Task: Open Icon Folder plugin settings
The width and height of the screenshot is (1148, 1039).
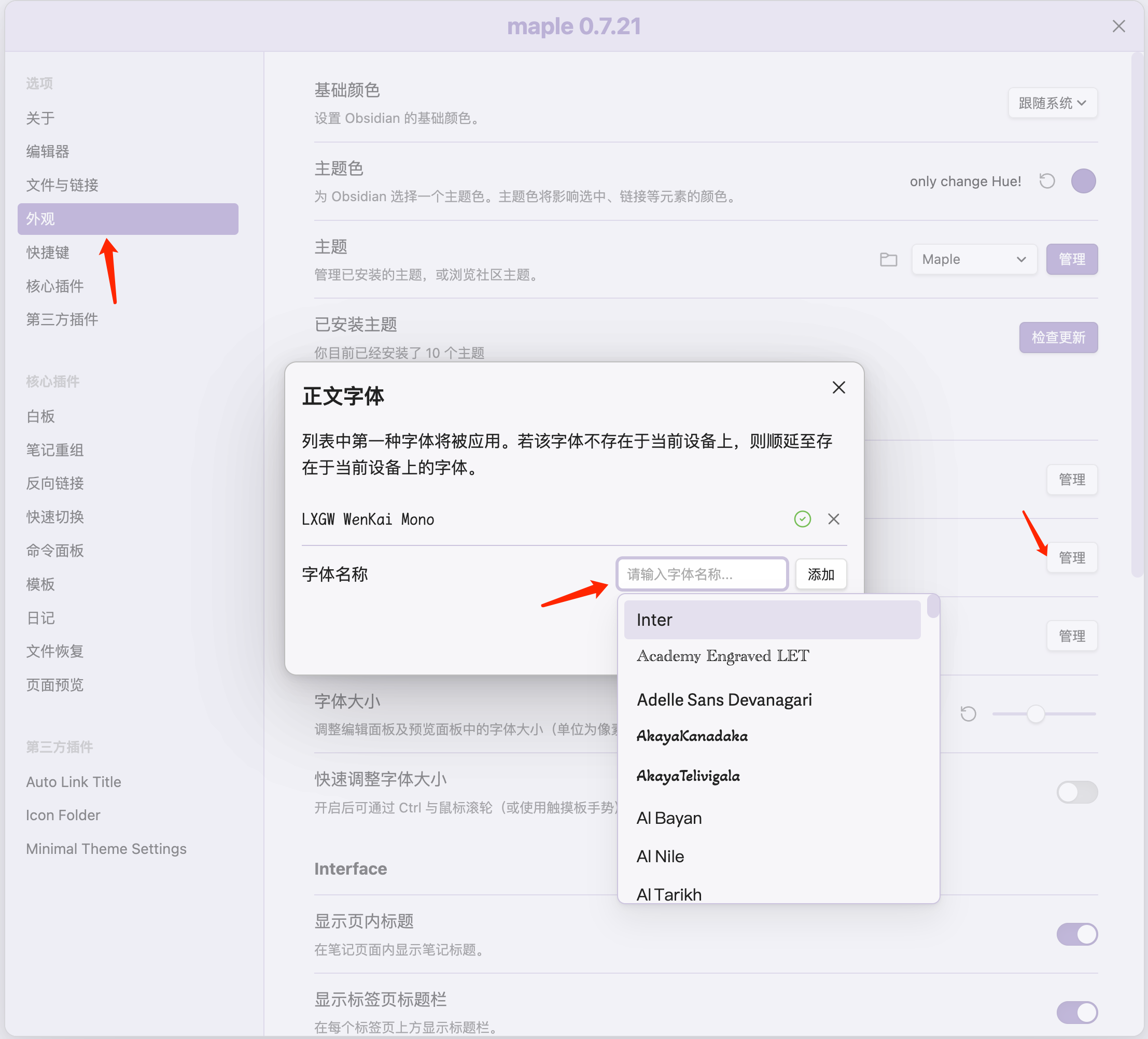Action: (128, 815)
